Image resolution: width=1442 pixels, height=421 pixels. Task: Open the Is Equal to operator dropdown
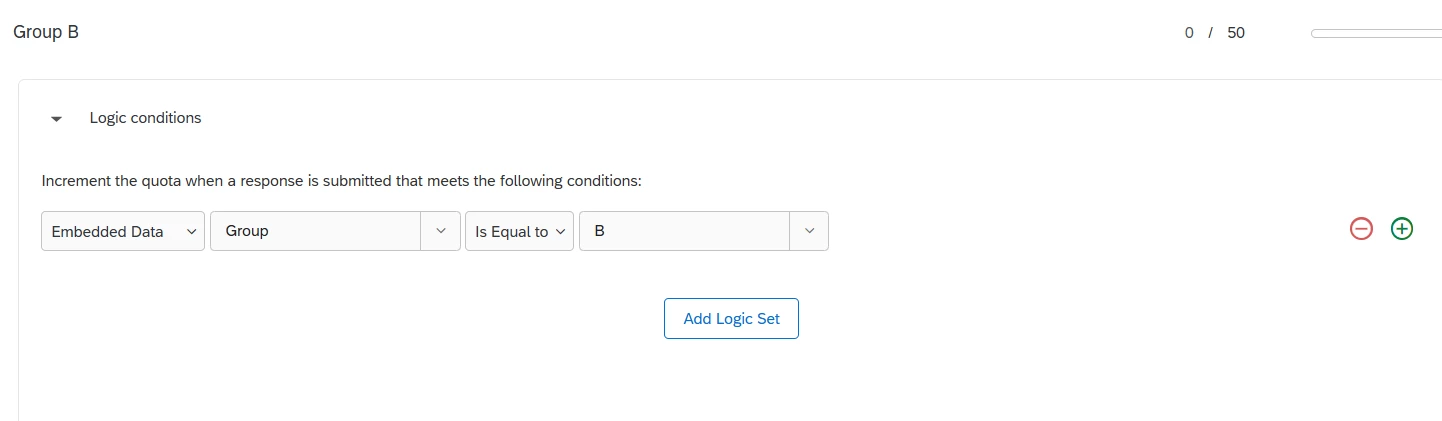click(x=519, y=231)
